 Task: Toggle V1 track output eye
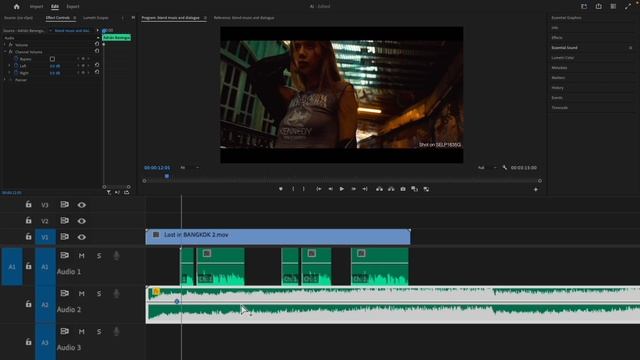coord(82,237)
